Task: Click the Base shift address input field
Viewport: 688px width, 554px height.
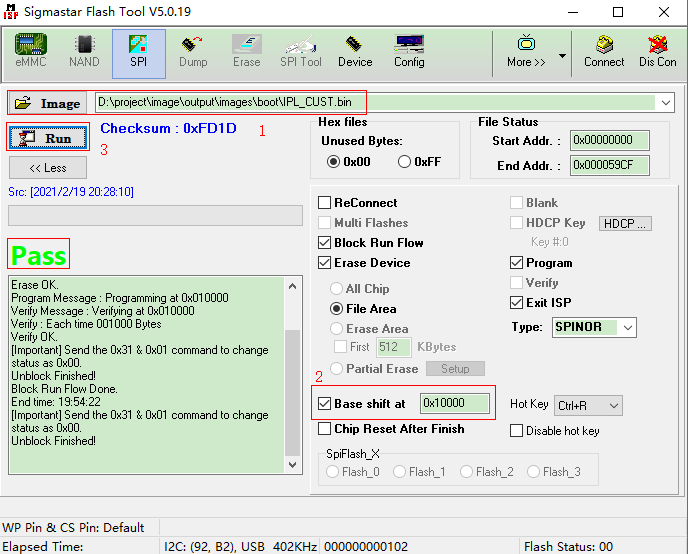Action: click(x=455, y=404)
